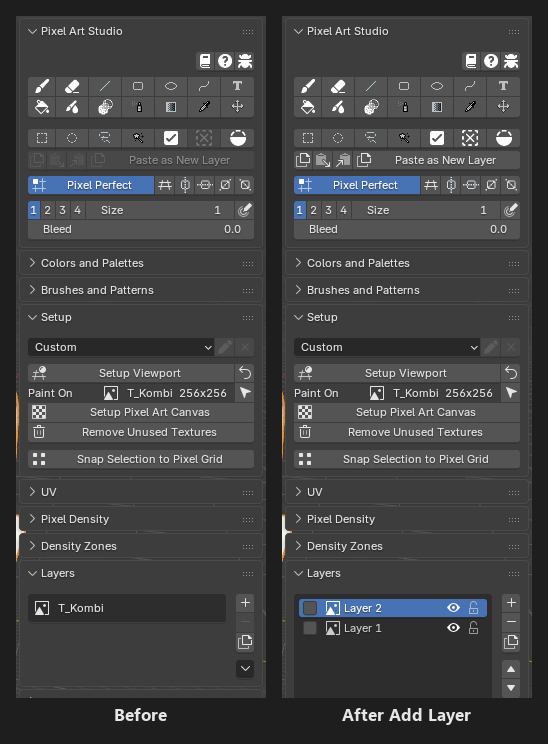Select the Rectangle tool in Before panel
548x744 pixels.
tap(138, 86)
